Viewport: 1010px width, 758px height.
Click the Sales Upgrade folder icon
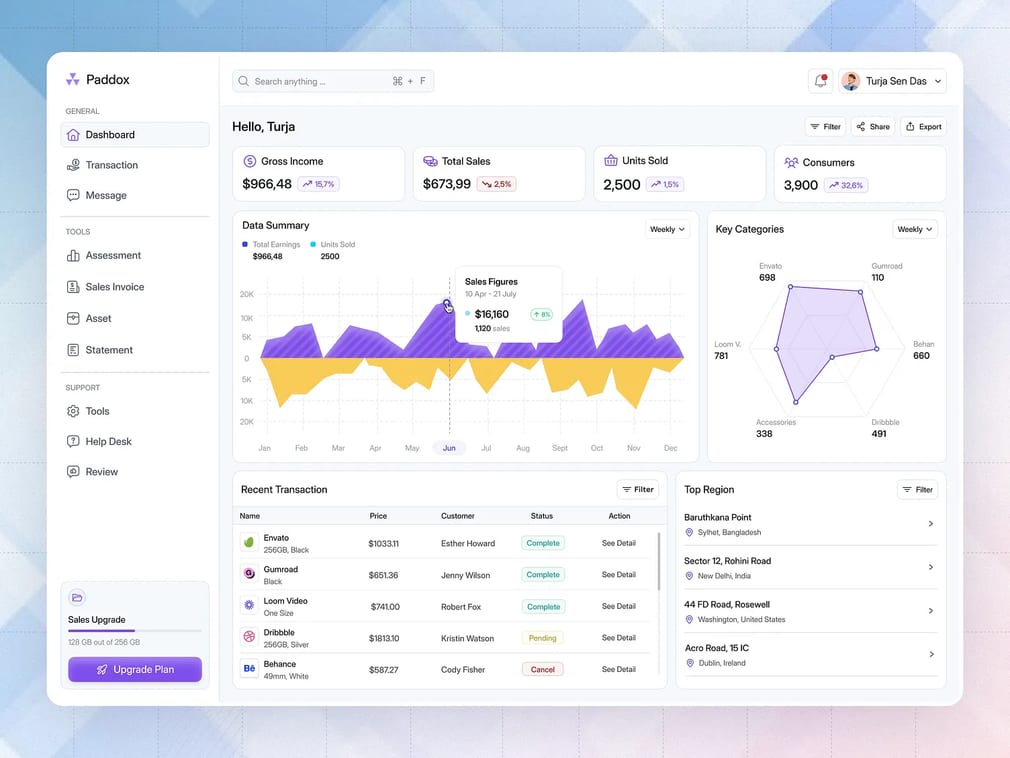[77, 598]
